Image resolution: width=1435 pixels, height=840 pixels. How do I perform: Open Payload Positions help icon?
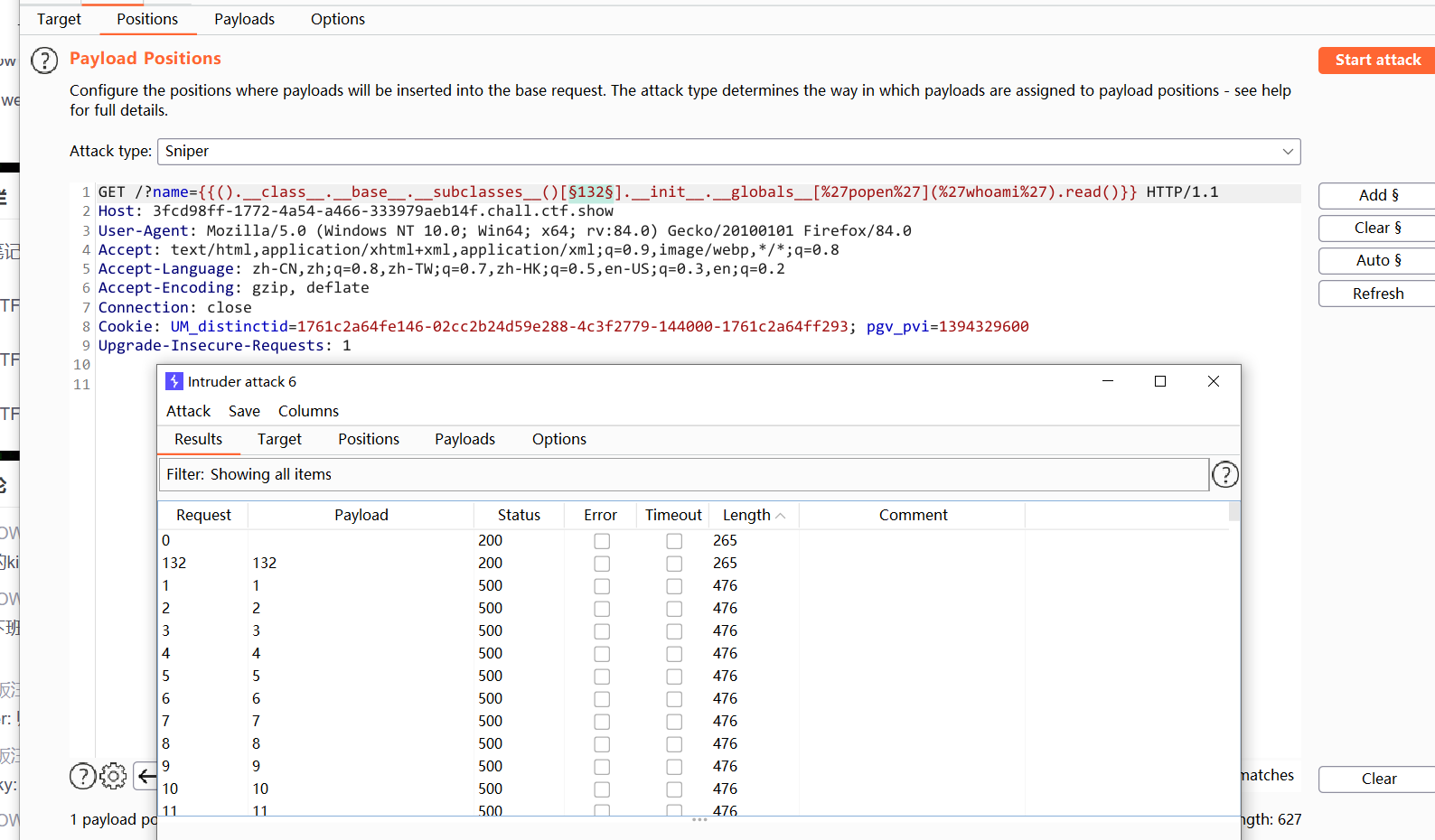click(44, 61)
